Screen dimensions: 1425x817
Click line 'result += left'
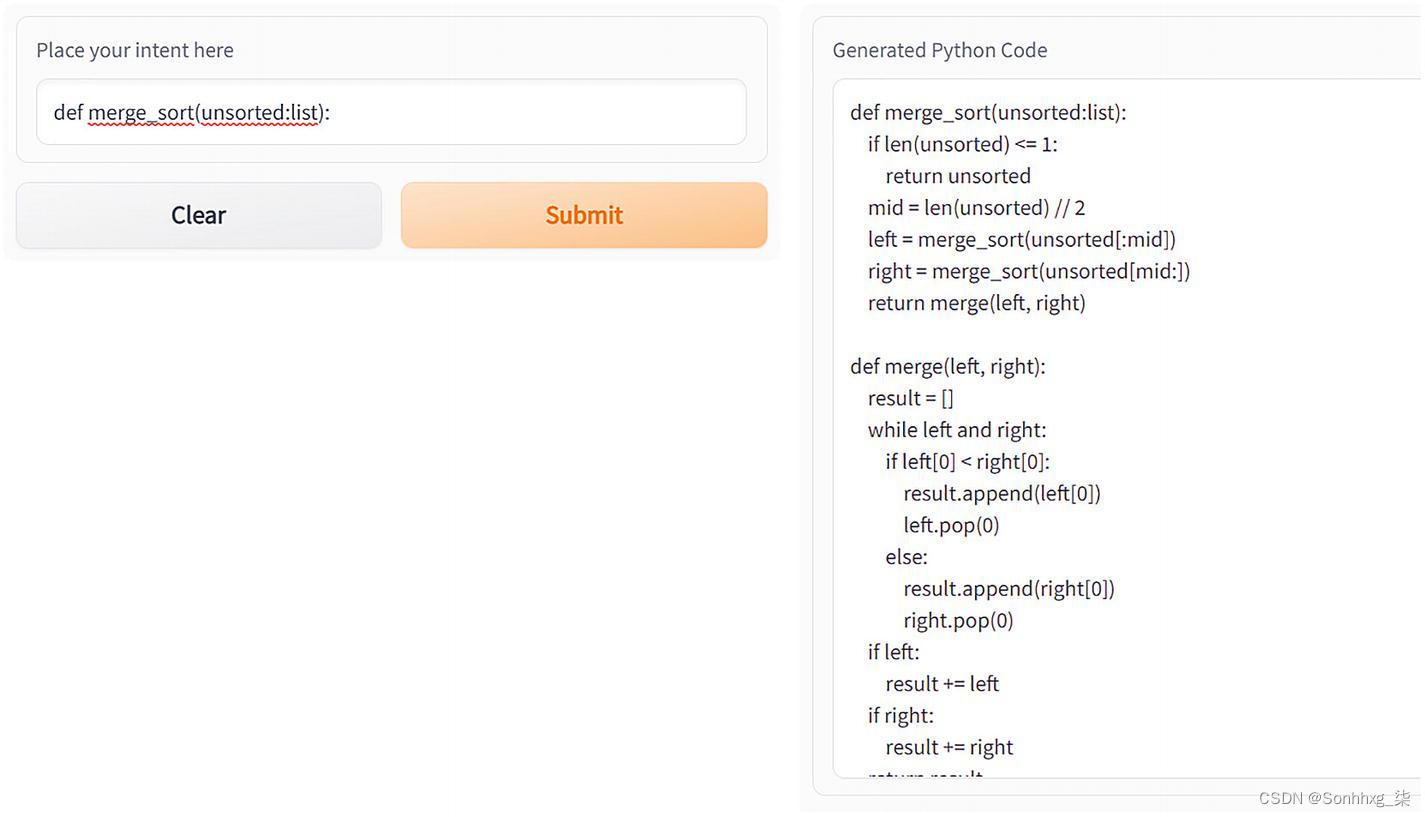coord(942,684)
